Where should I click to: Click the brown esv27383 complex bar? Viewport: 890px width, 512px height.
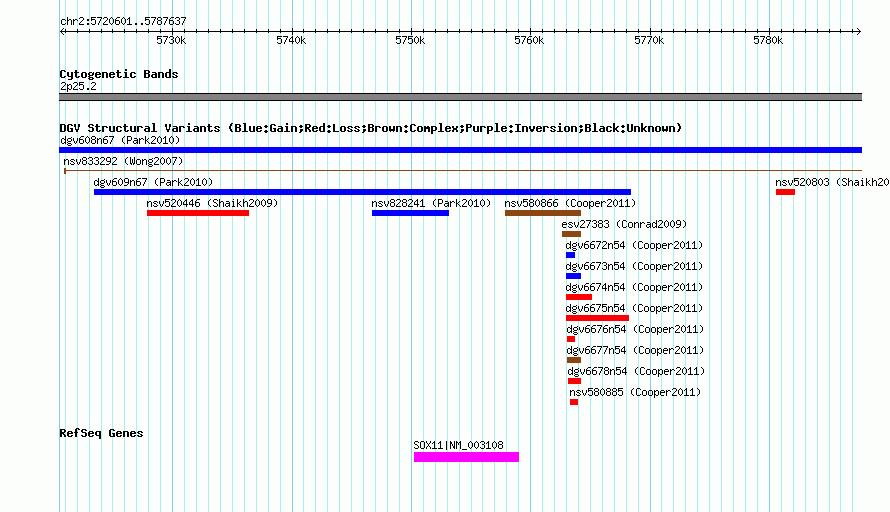572,234
